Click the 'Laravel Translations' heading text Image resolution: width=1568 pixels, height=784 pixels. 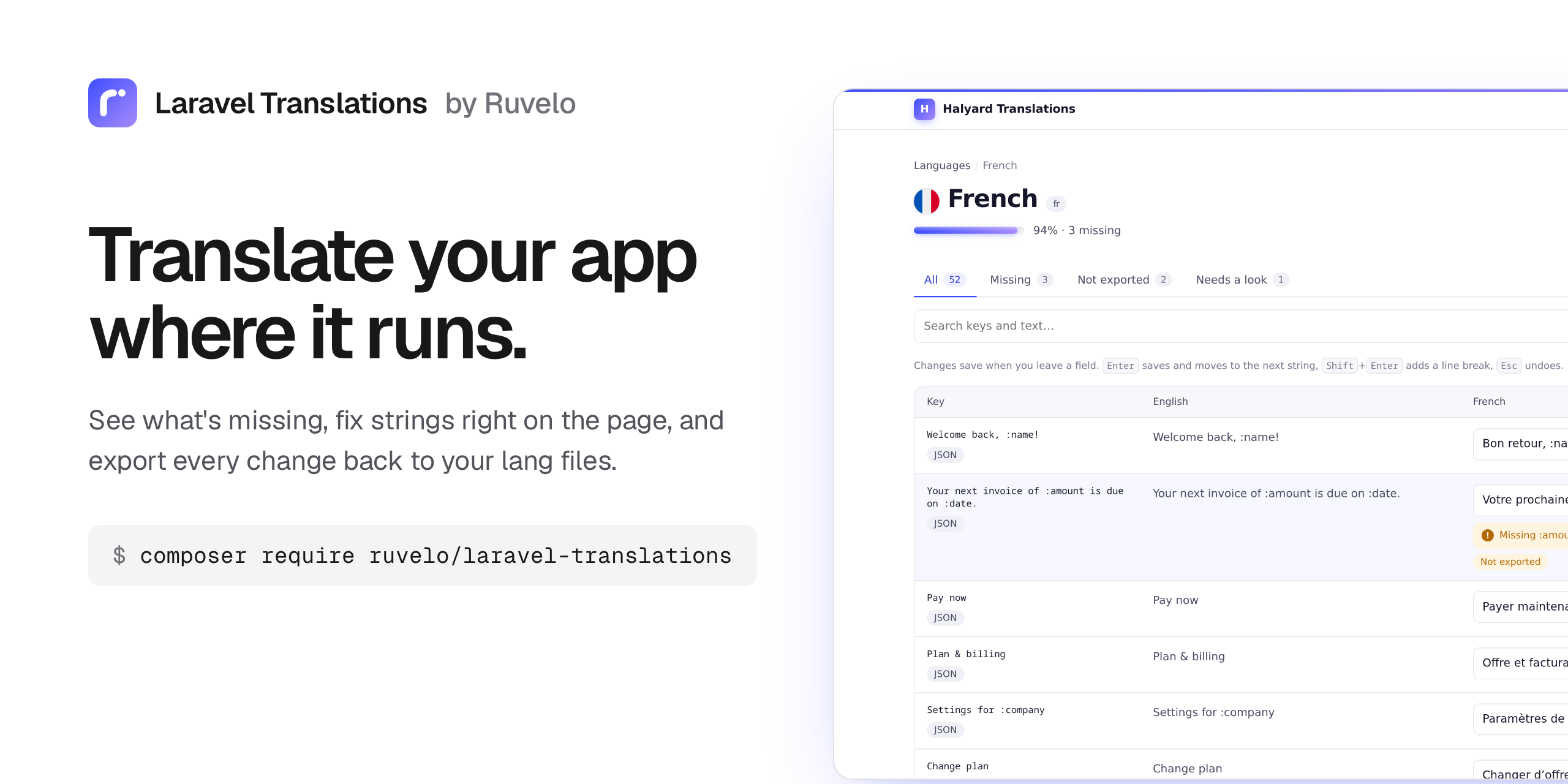tap(291, 104)
